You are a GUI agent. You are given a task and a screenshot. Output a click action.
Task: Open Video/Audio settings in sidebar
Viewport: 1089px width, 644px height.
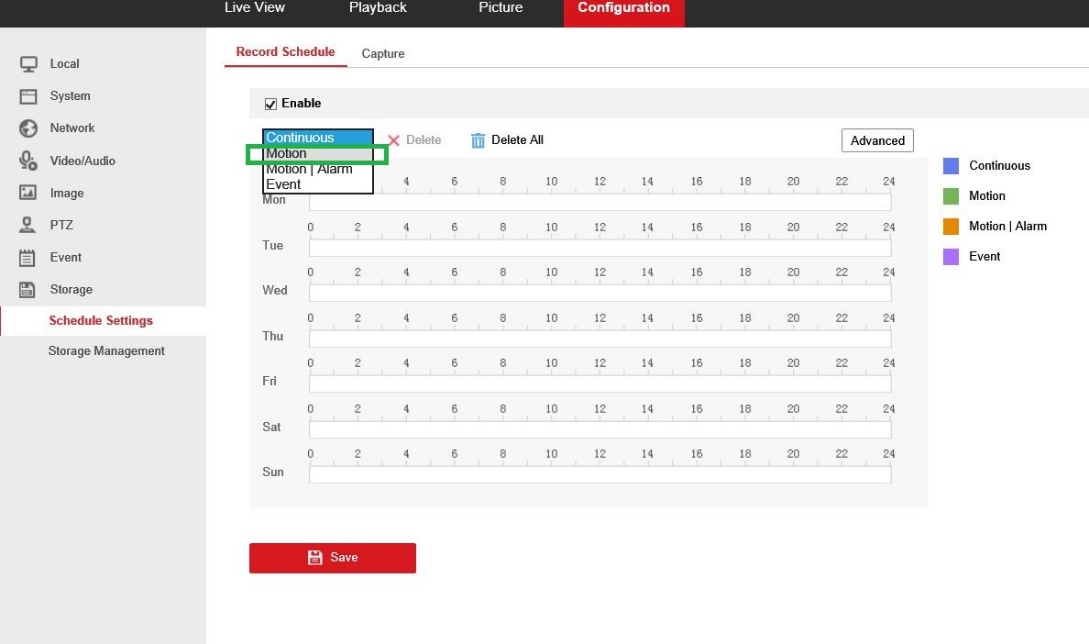point(83,160)
